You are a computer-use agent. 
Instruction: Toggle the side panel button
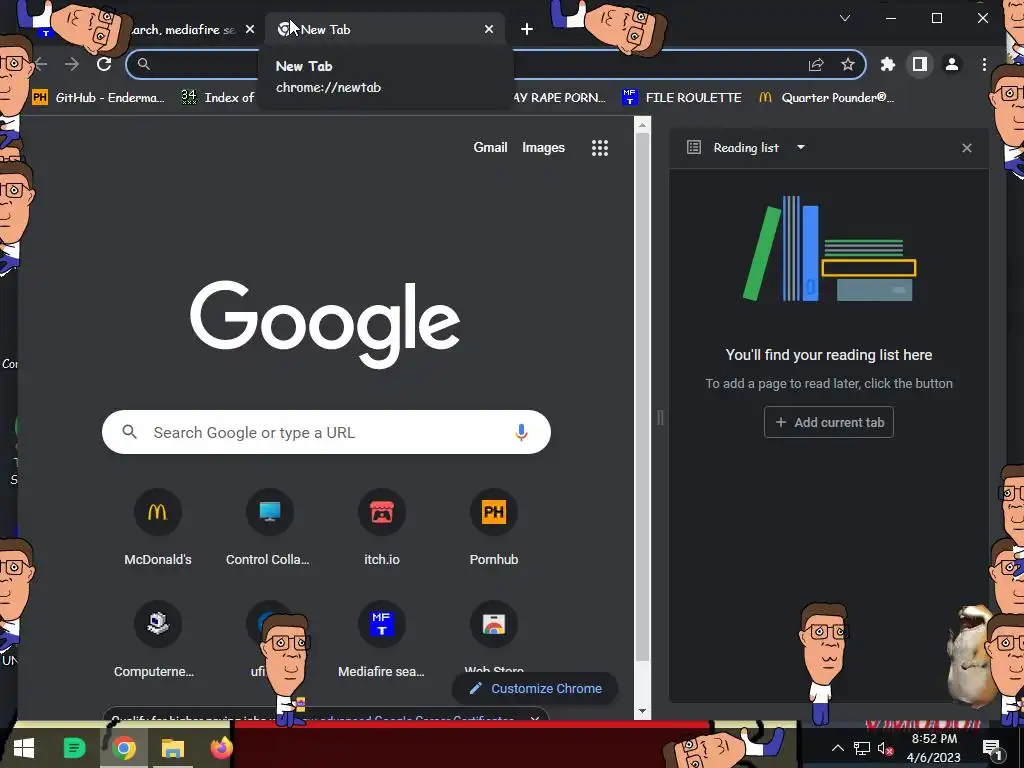pos(920,64)
